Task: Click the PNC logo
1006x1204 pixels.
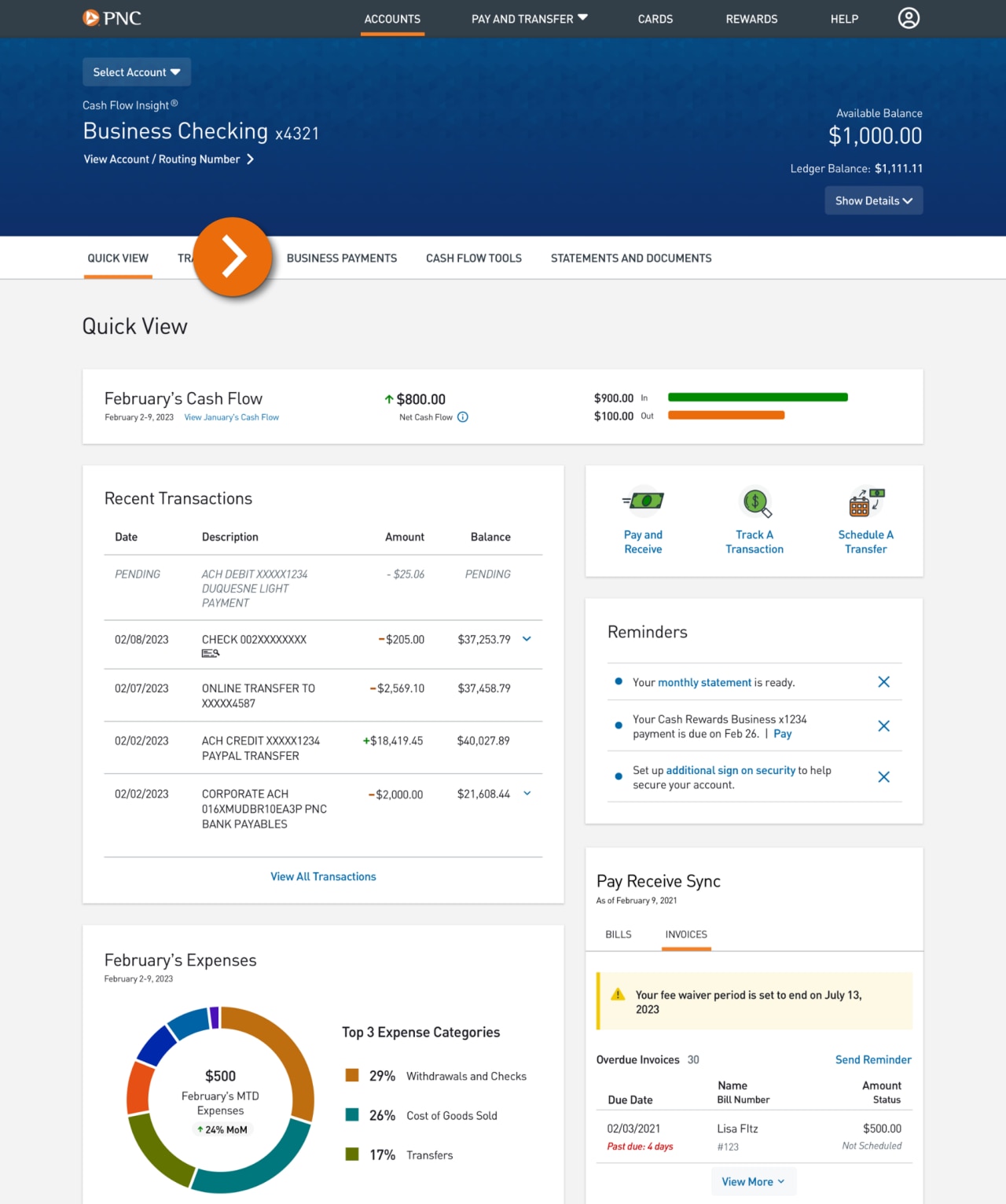Action: point(112,18)
